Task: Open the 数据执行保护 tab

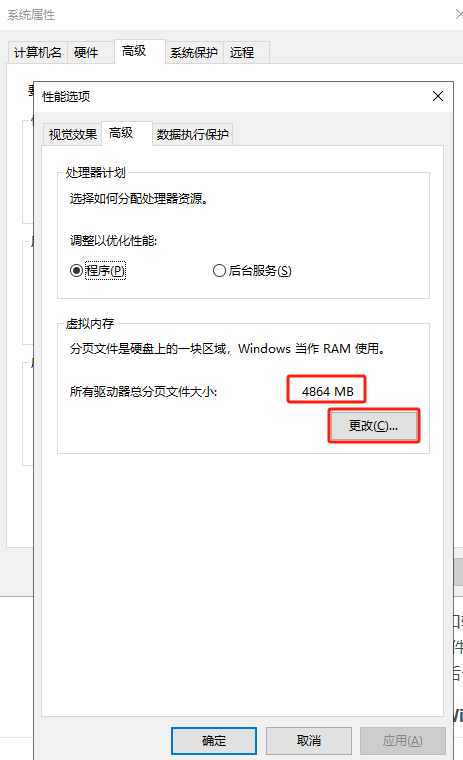Action: [192, 134]
